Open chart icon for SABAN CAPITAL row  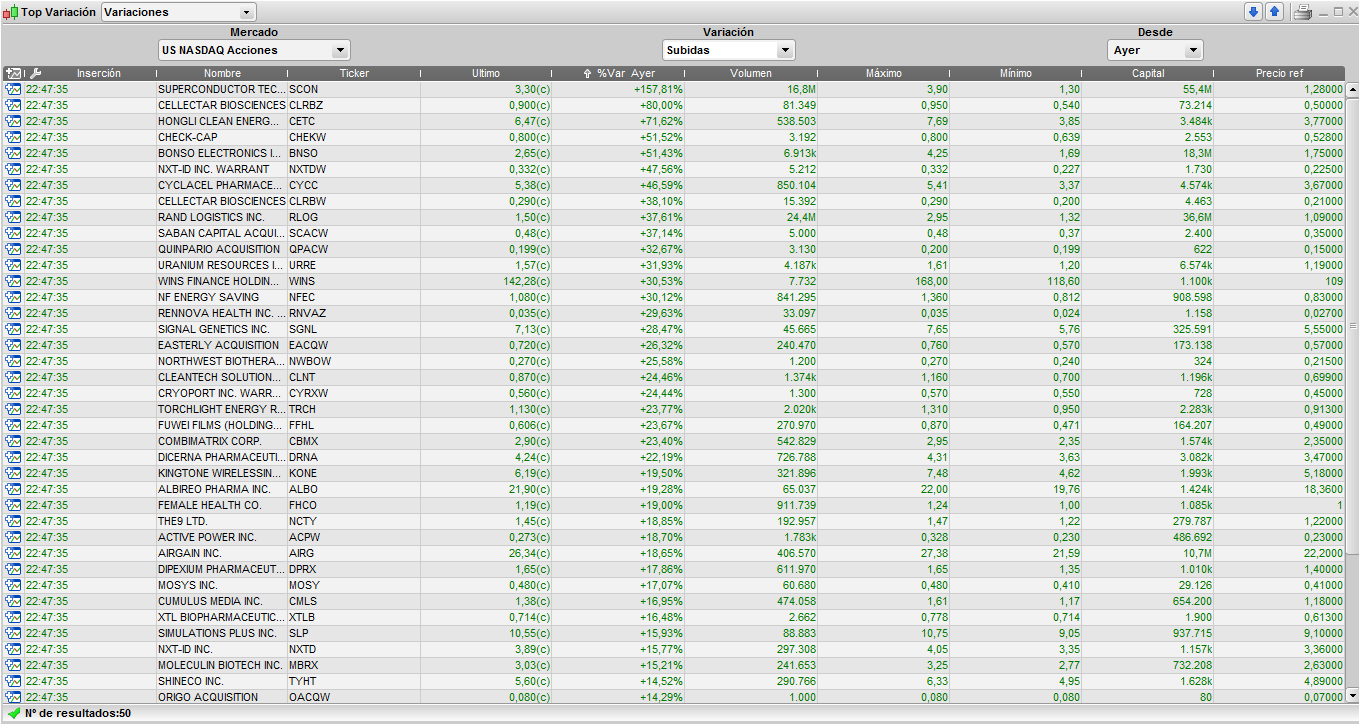click(13, 233)
